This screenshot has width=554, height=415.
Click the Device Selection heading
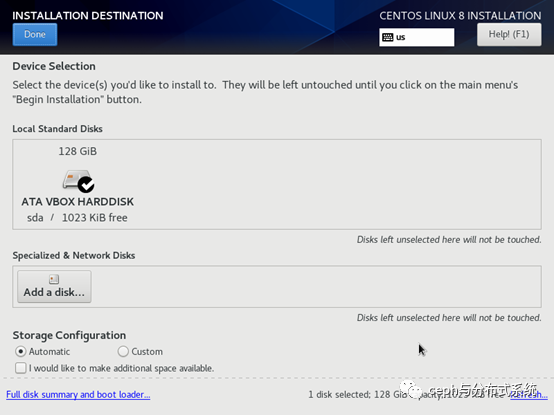point(54,66)
